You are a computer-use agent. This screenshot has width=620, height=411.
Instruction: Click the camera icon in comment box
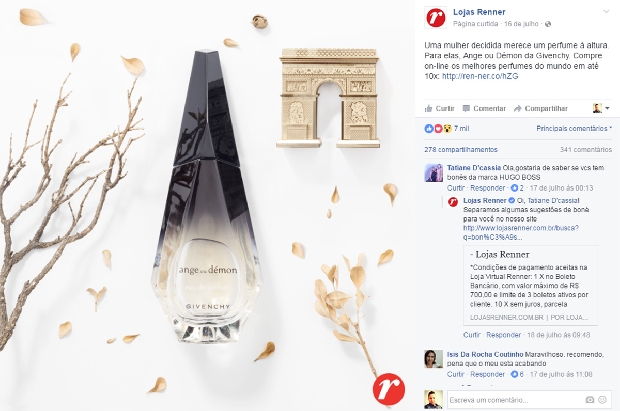point(590,400)
